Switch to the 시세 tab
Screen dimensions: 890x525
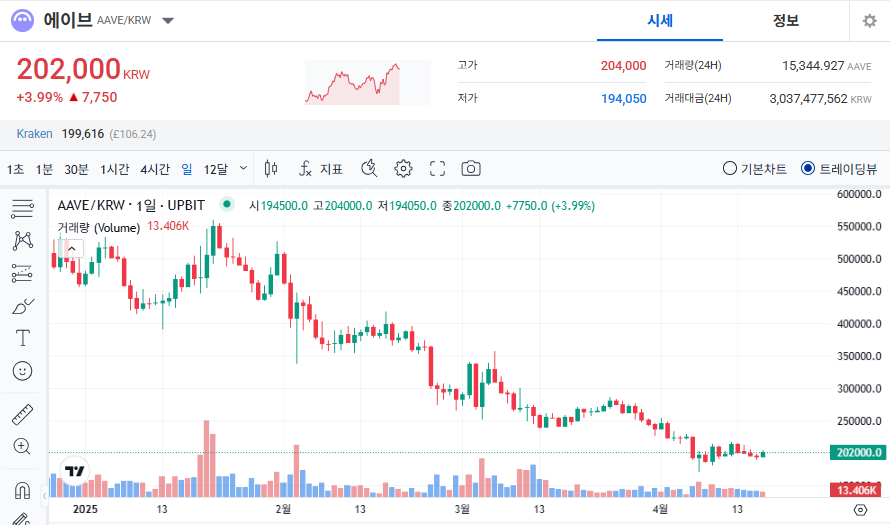(660, 21)
